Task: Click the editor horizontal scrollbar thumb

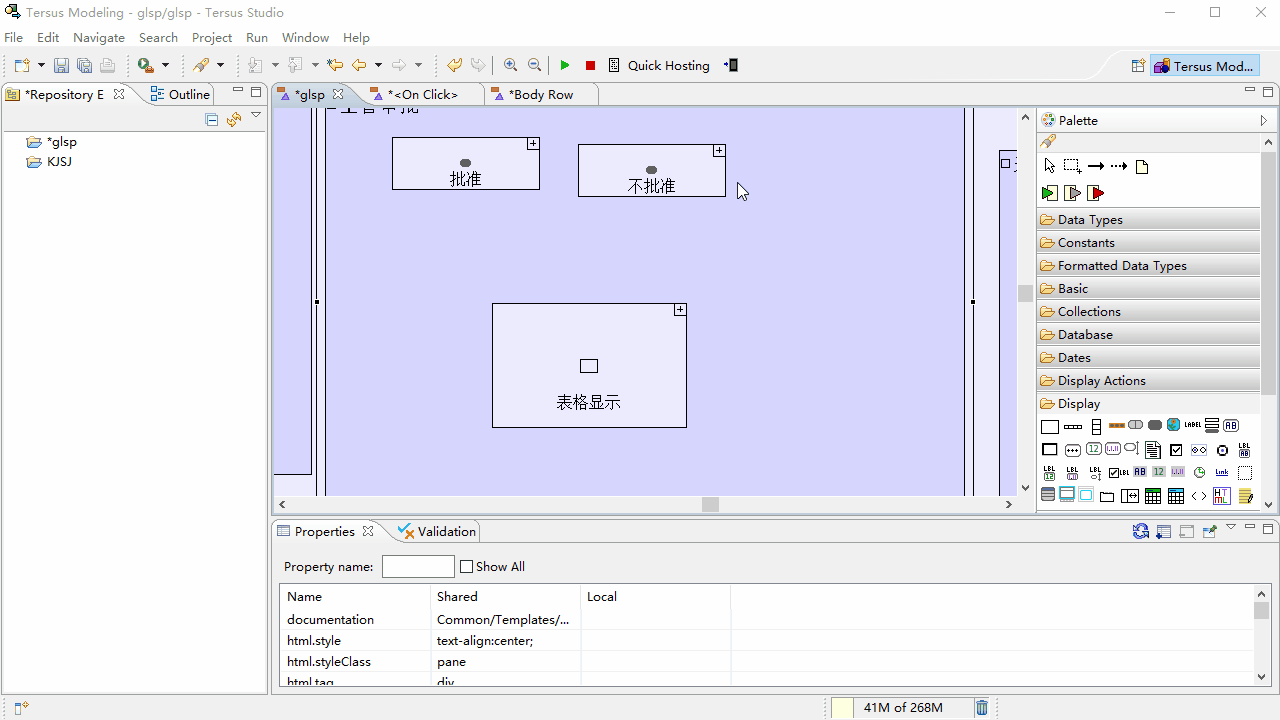Action: 710,505
